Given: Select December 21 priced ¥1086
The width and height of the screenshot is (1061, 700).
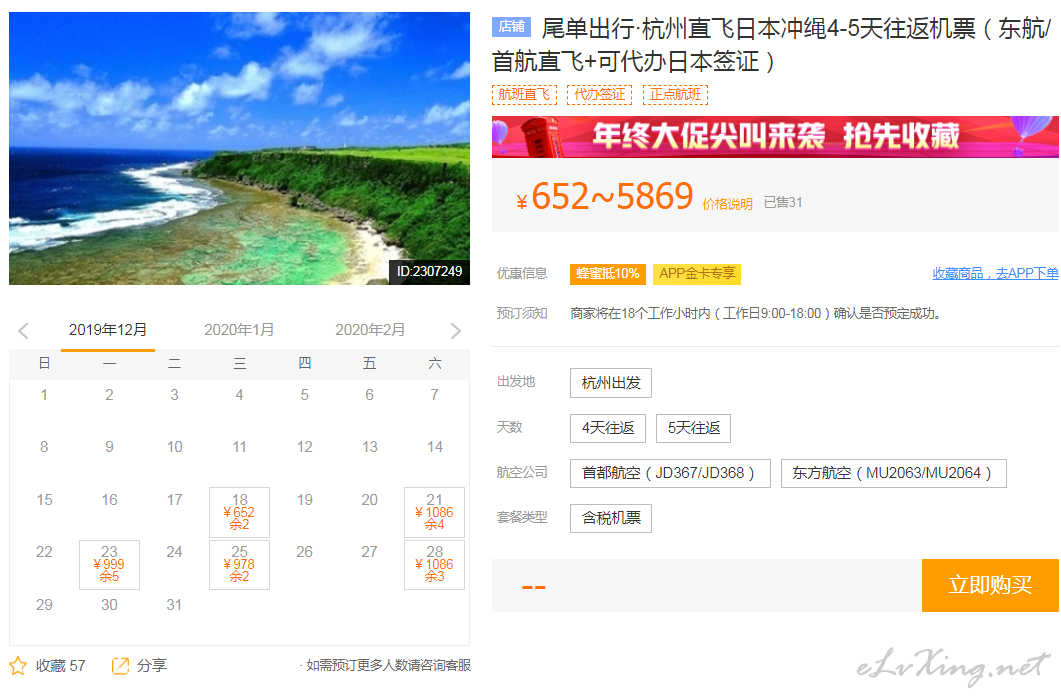Looking at the screenshot, I should 434,512.
